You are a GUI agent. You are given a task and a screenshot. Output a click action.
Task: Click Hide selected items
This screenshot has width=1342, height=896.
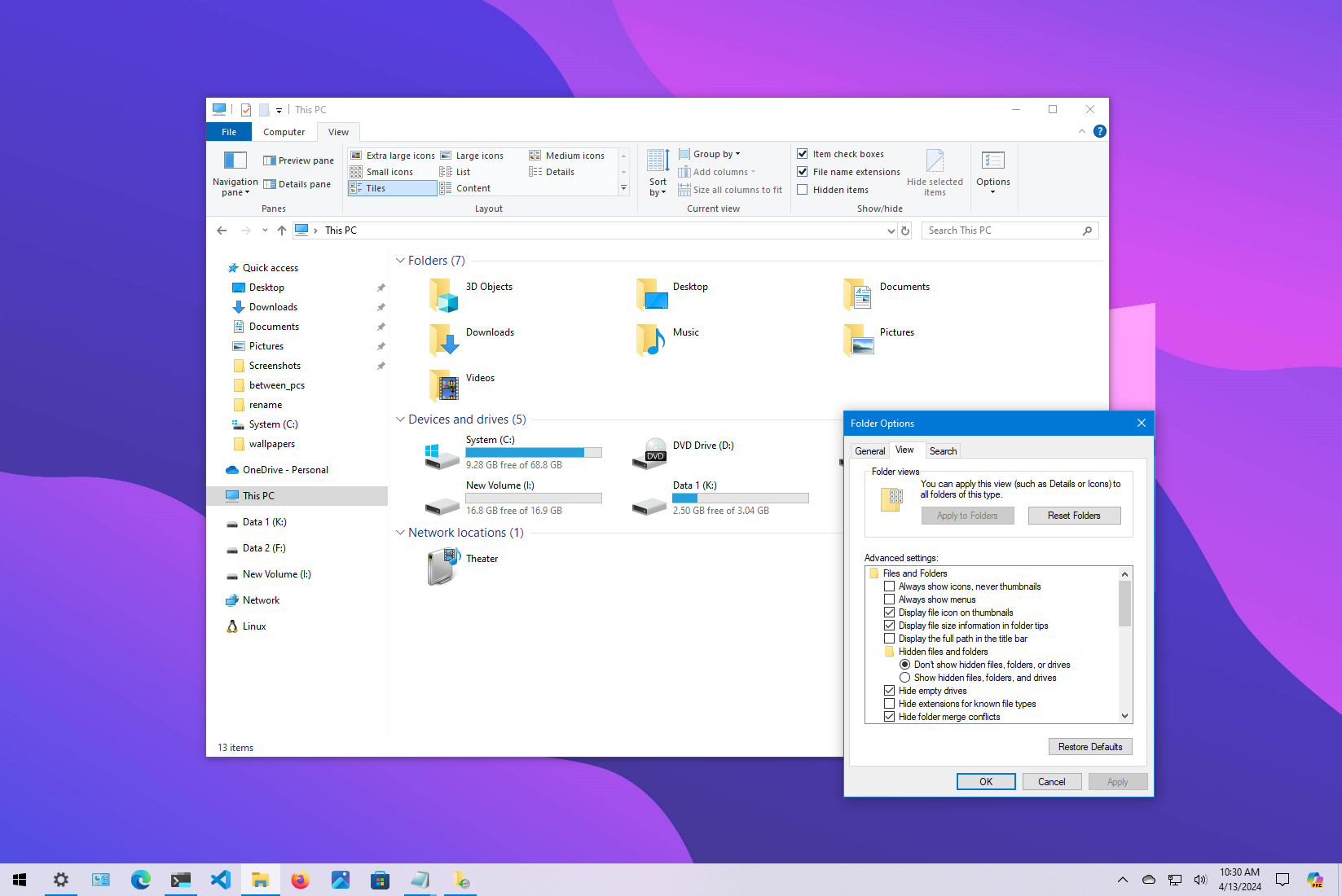[x=935, y=173]
